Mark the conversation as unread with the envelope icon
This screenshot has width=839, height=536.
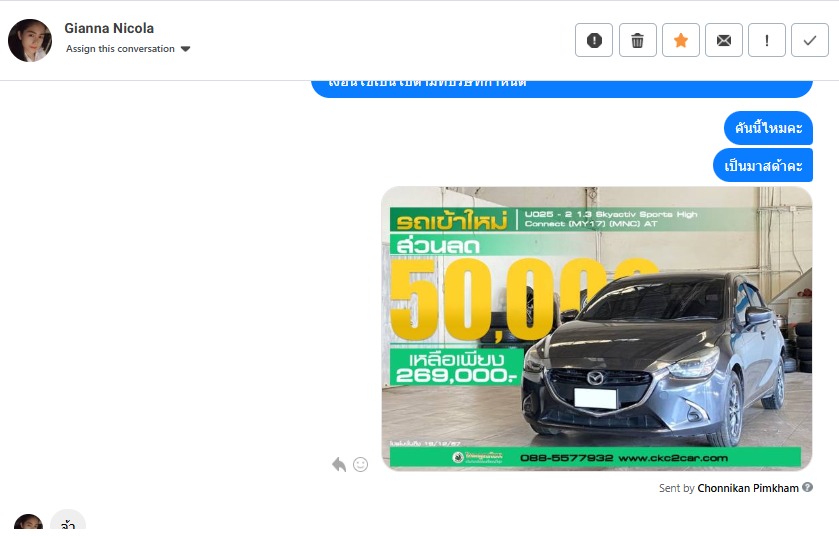723,40
